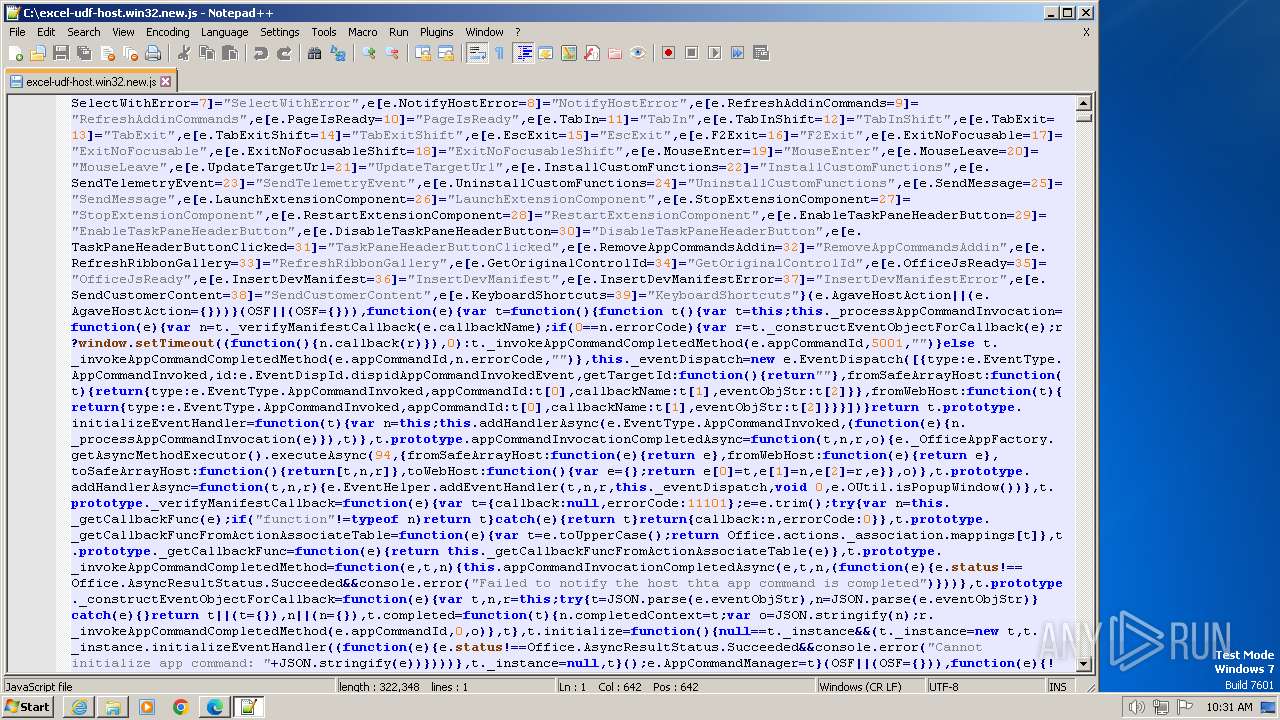Show the Document Map panel icon
This screenshot has height=720, width=1280.
569,53
